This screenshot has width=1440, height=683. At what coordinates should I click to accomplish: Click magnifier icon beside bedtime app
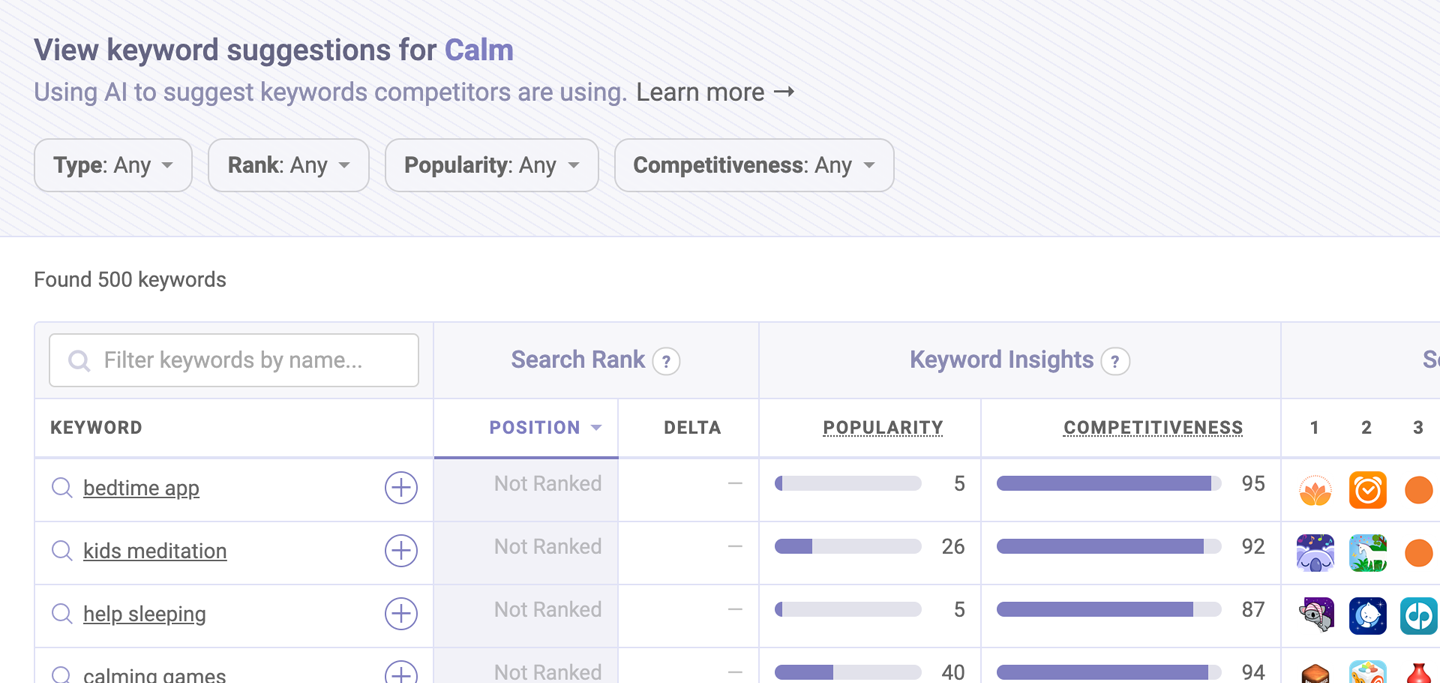(62, 488)
